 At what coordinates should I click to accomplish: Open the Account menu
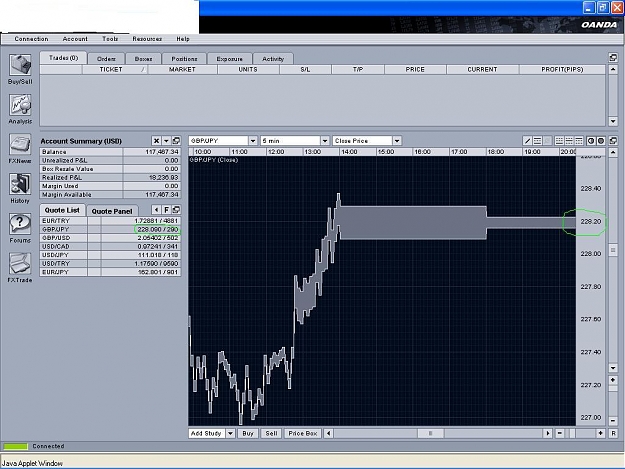(x=75, y=39)
